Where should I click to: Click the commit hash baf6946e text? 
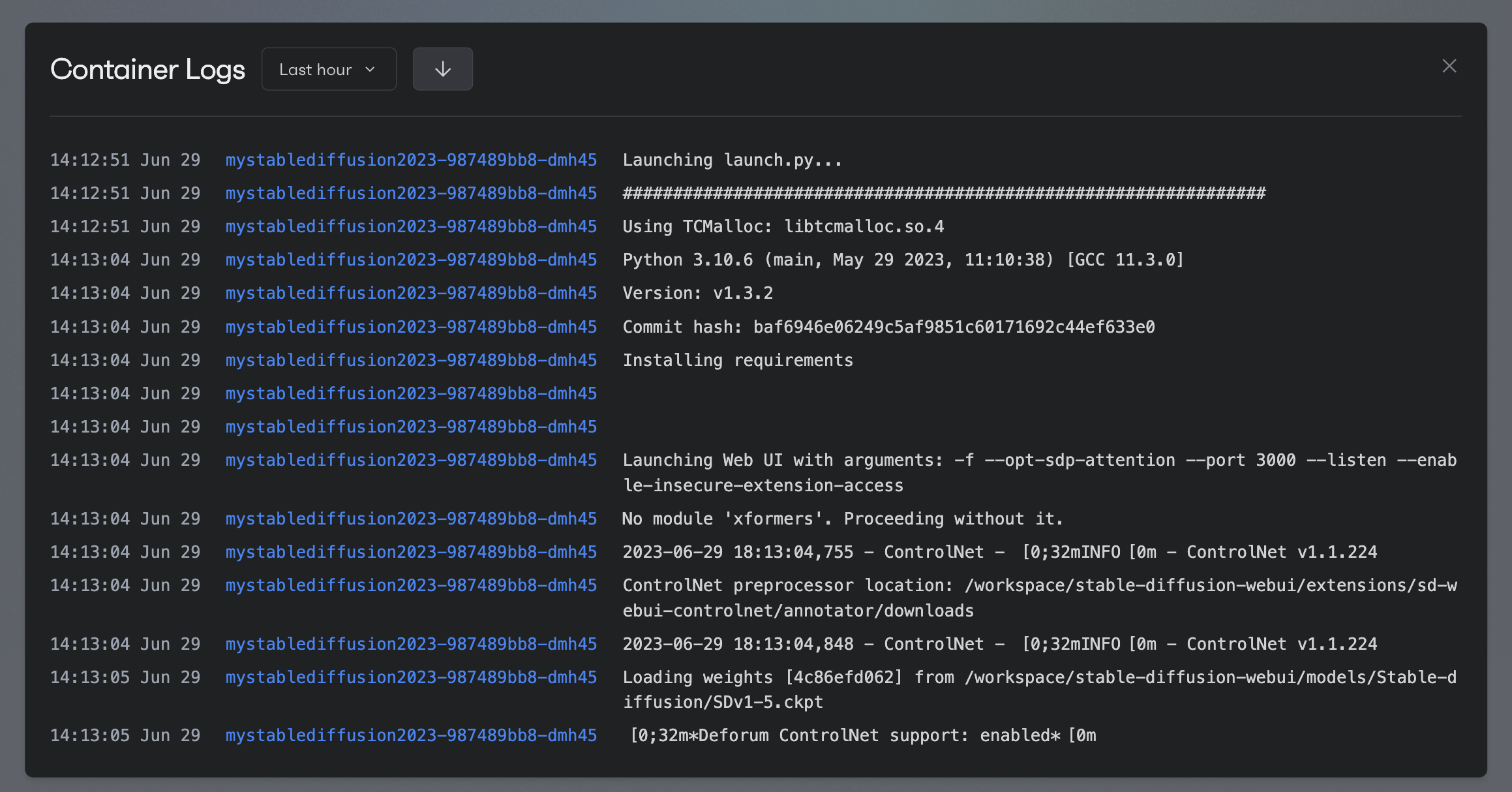coord(954,327)
